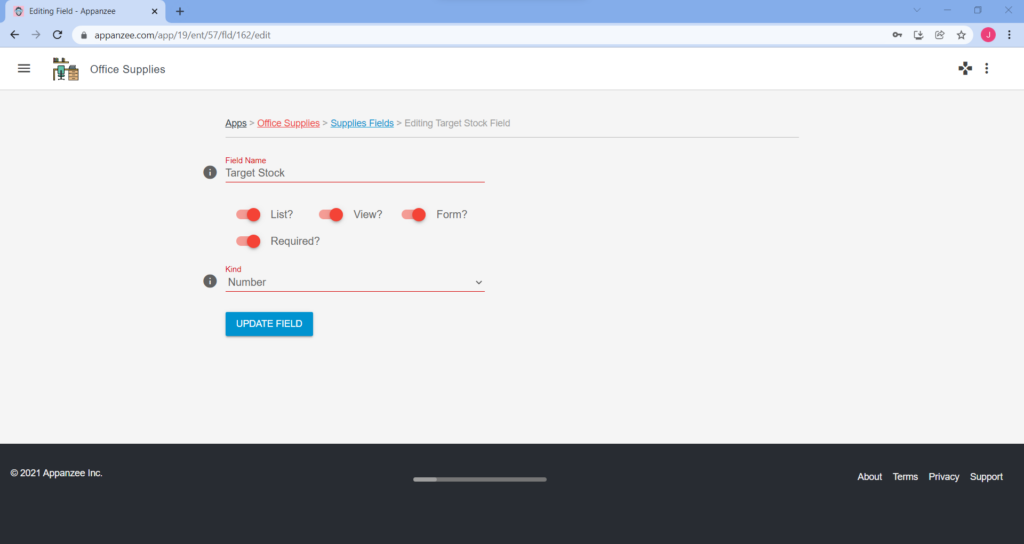The image size is (1024, 544).
Task: Open the gamepad icon in header
Action: pos(965,69)
